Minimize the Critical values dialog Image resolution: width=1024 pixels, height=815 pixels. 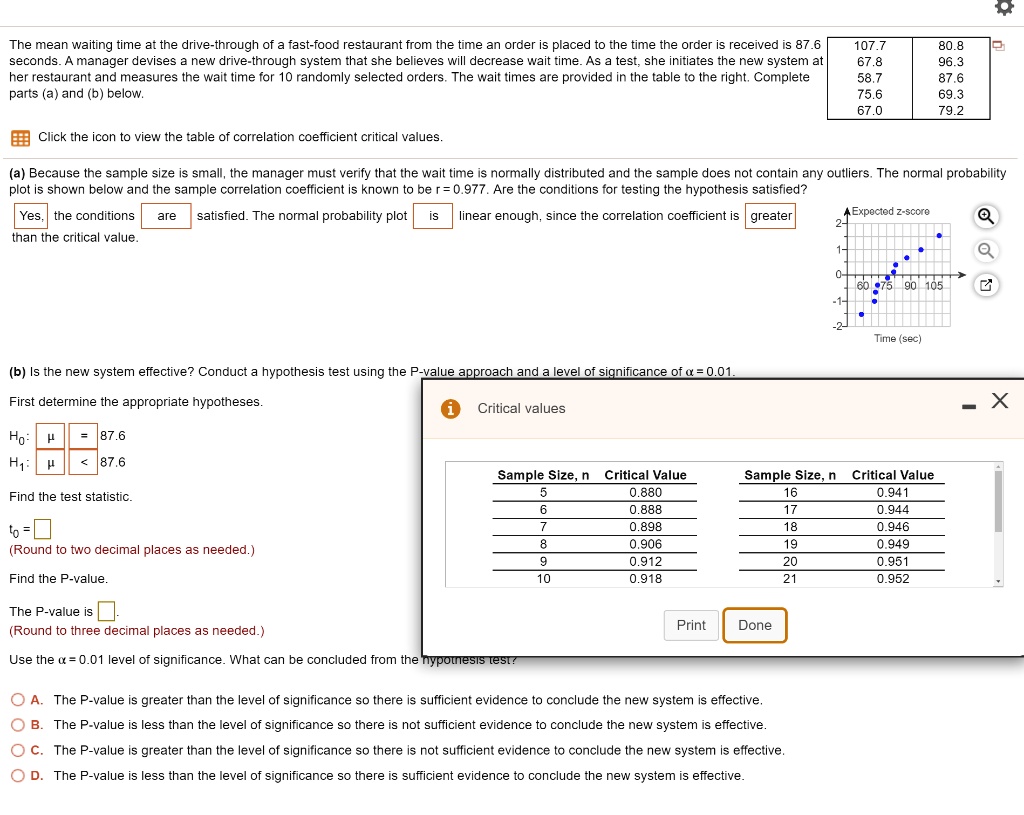[968, 407]
